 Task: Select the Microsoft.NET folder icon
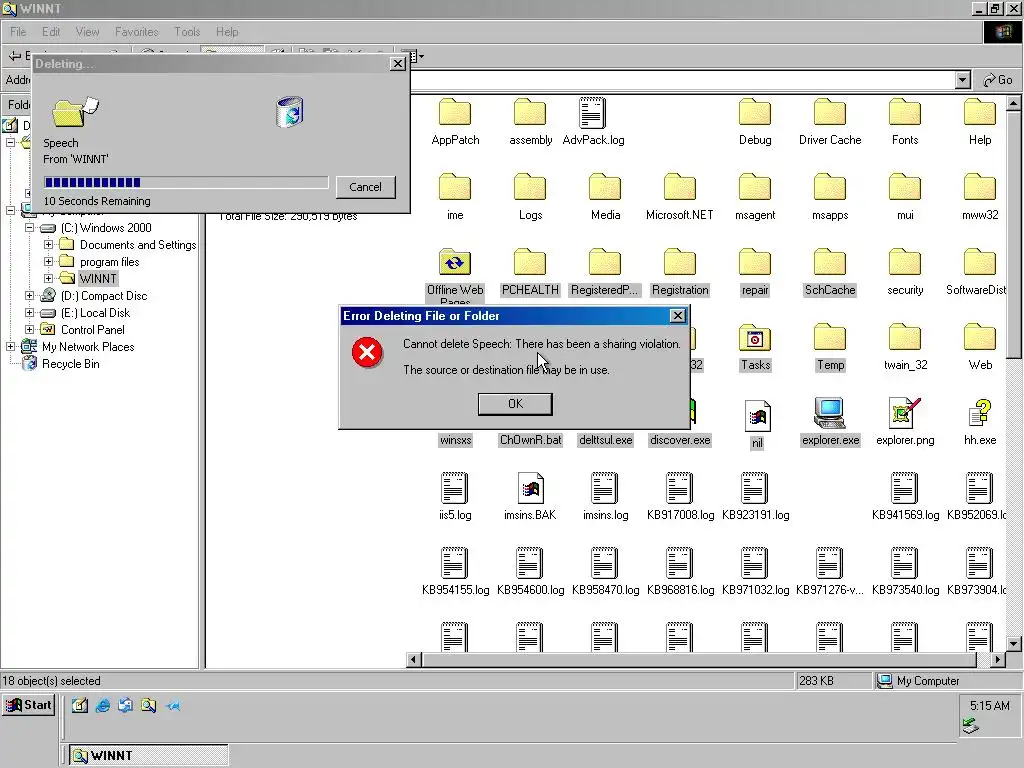point(679,187)
